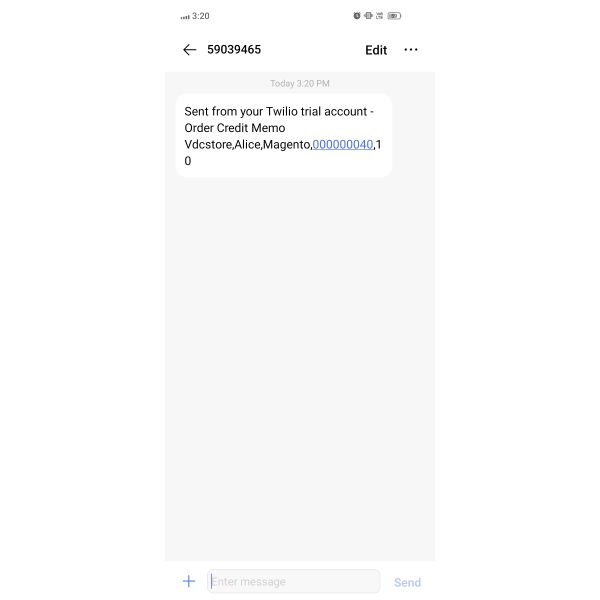Image resolution: width=600 pixels, height=600 pixels.
Task: Tap the data network icon beside battery
Action: click(380, 16)
